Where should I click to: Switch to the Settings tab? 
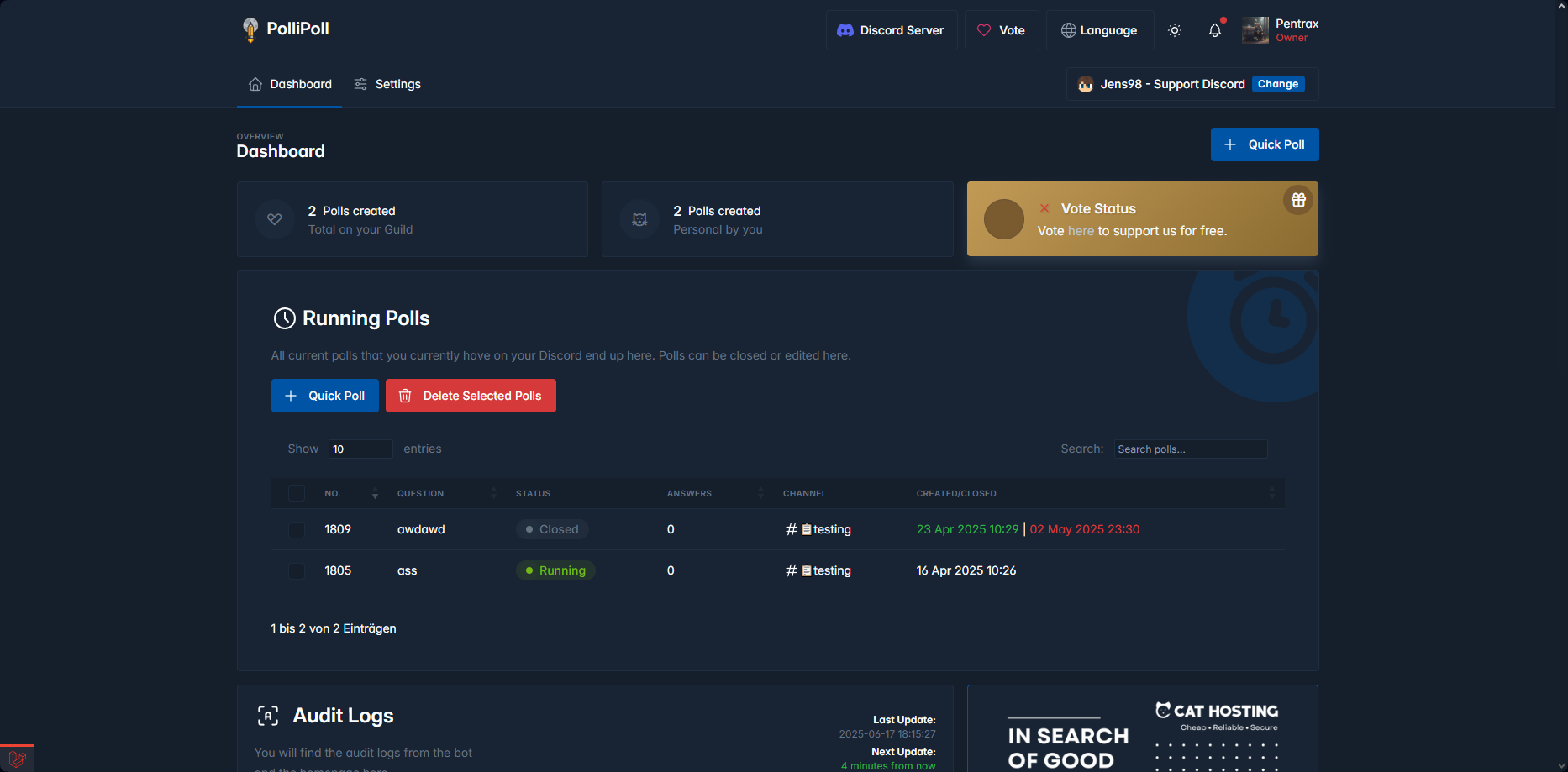[x=387, y=84]
